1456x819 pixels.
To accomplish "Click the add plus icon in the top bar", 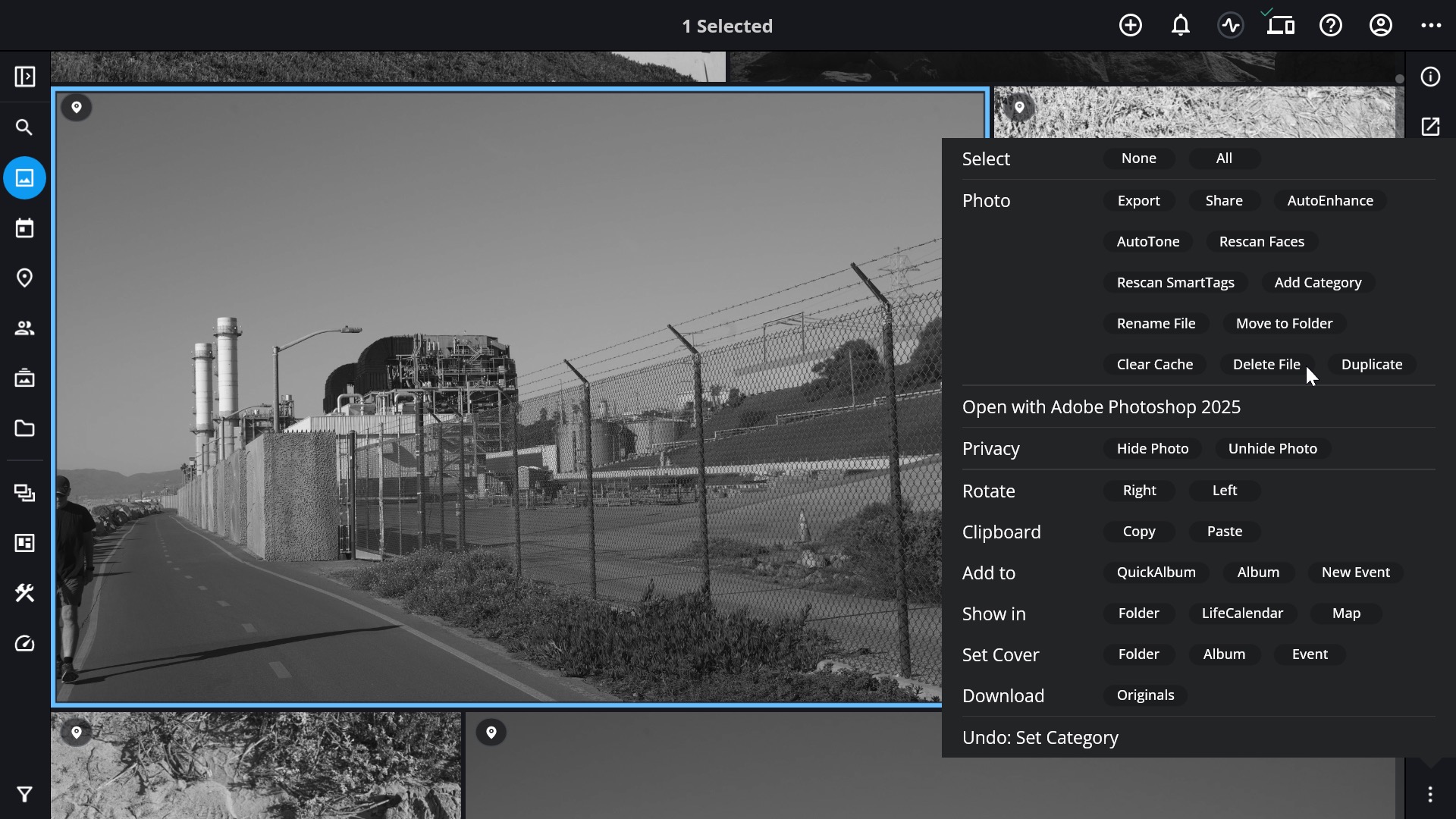I will tap(1130, 26).
